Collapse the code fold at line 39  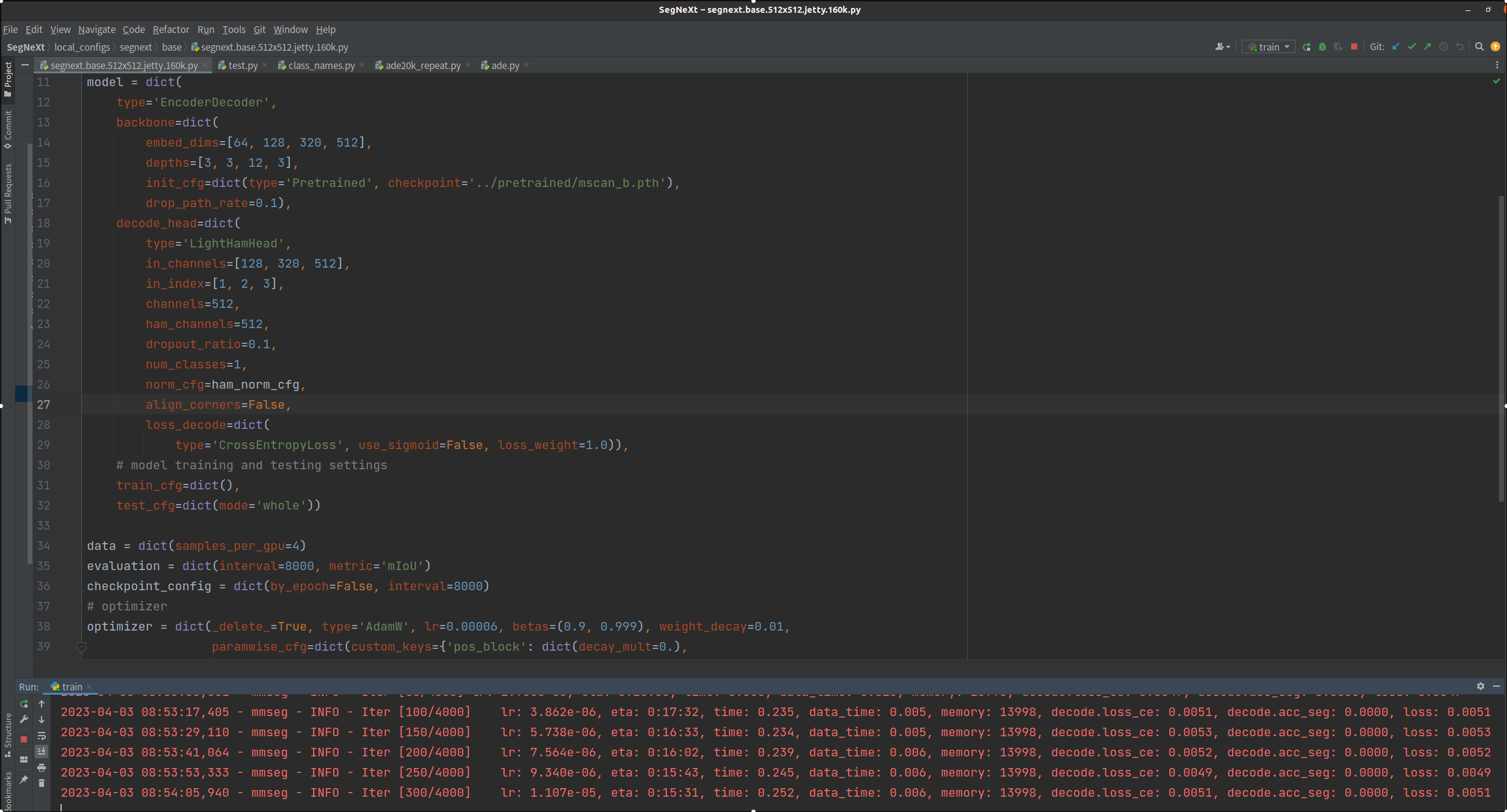pos(82,646)
